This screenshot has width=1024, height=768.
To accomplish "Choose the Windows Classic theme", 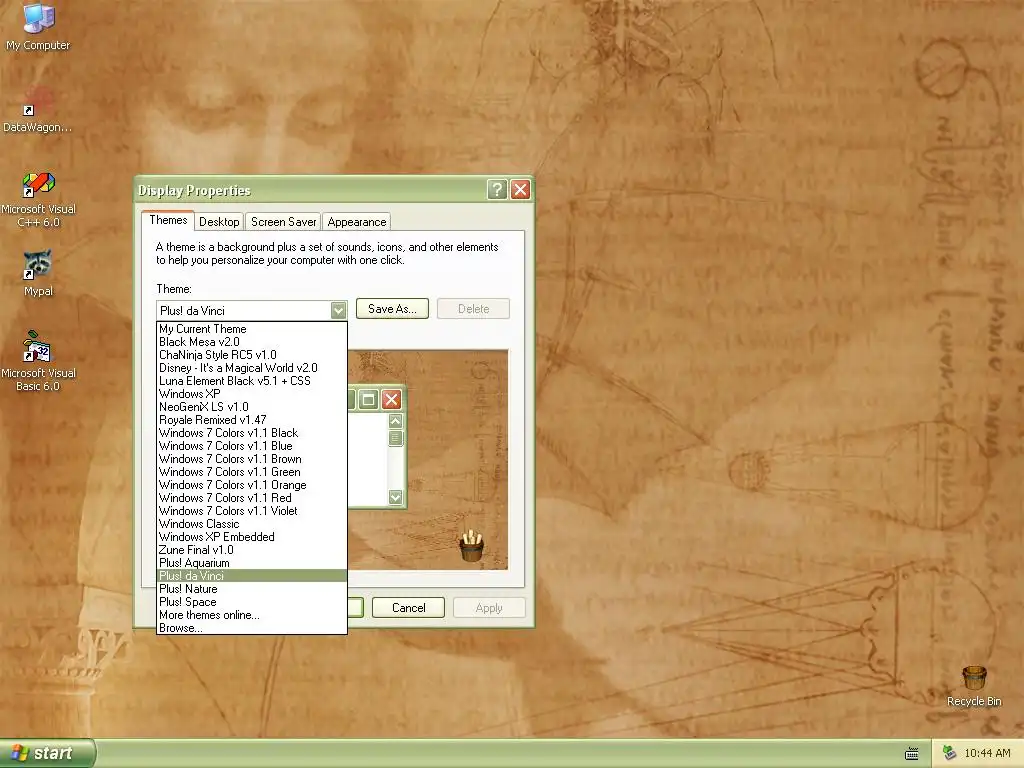I will click(x=252, y=524).
